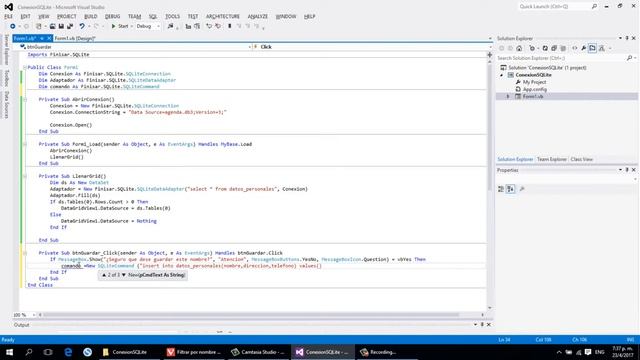Toggle the Alphabetical sort in Properties panel
The width and height of the screenshot is (640, 360).
[511, 189]
